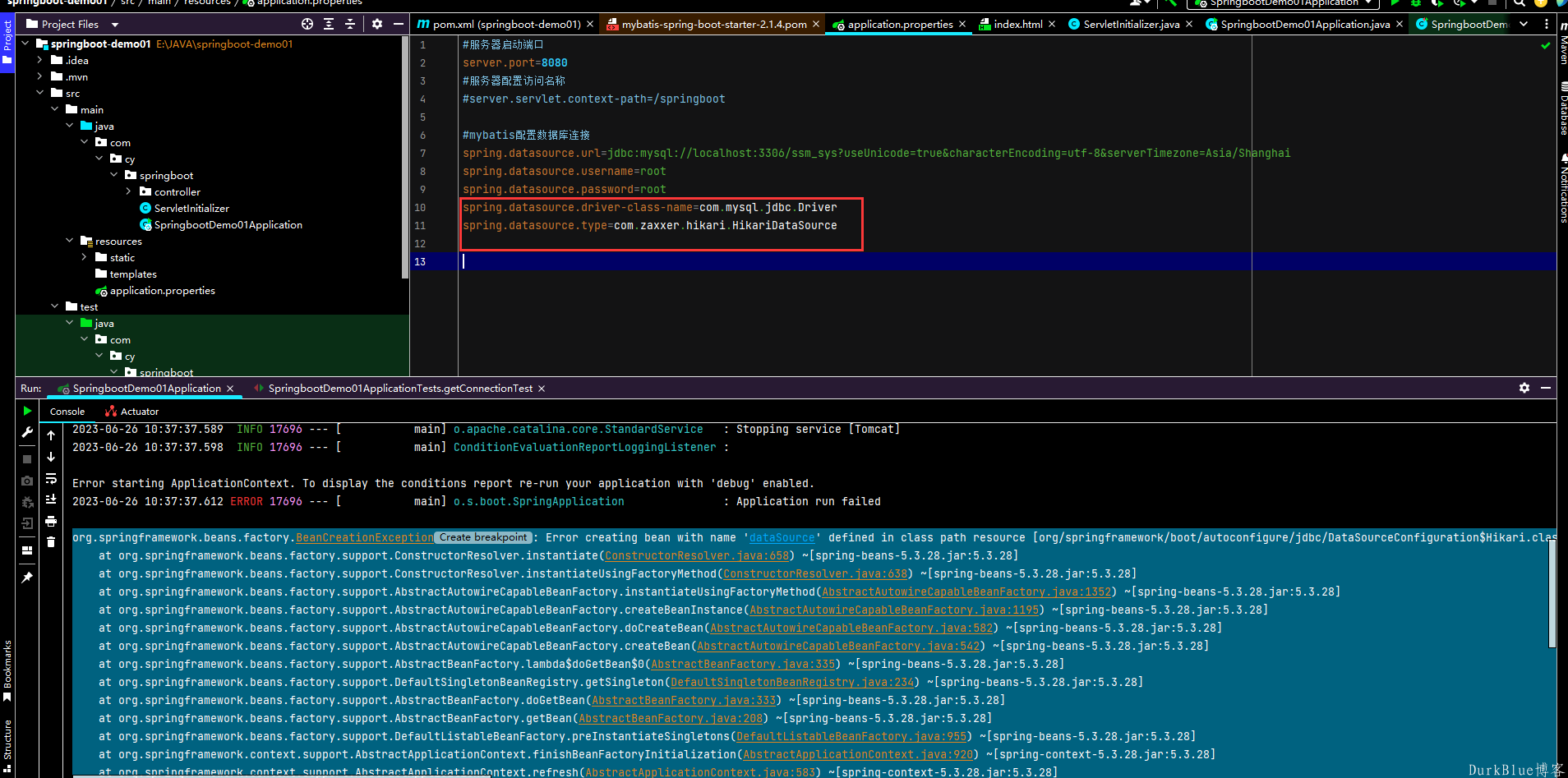Hide the Run tool window
Viewport: 1568px width, 778px height.
point(1546,388)
